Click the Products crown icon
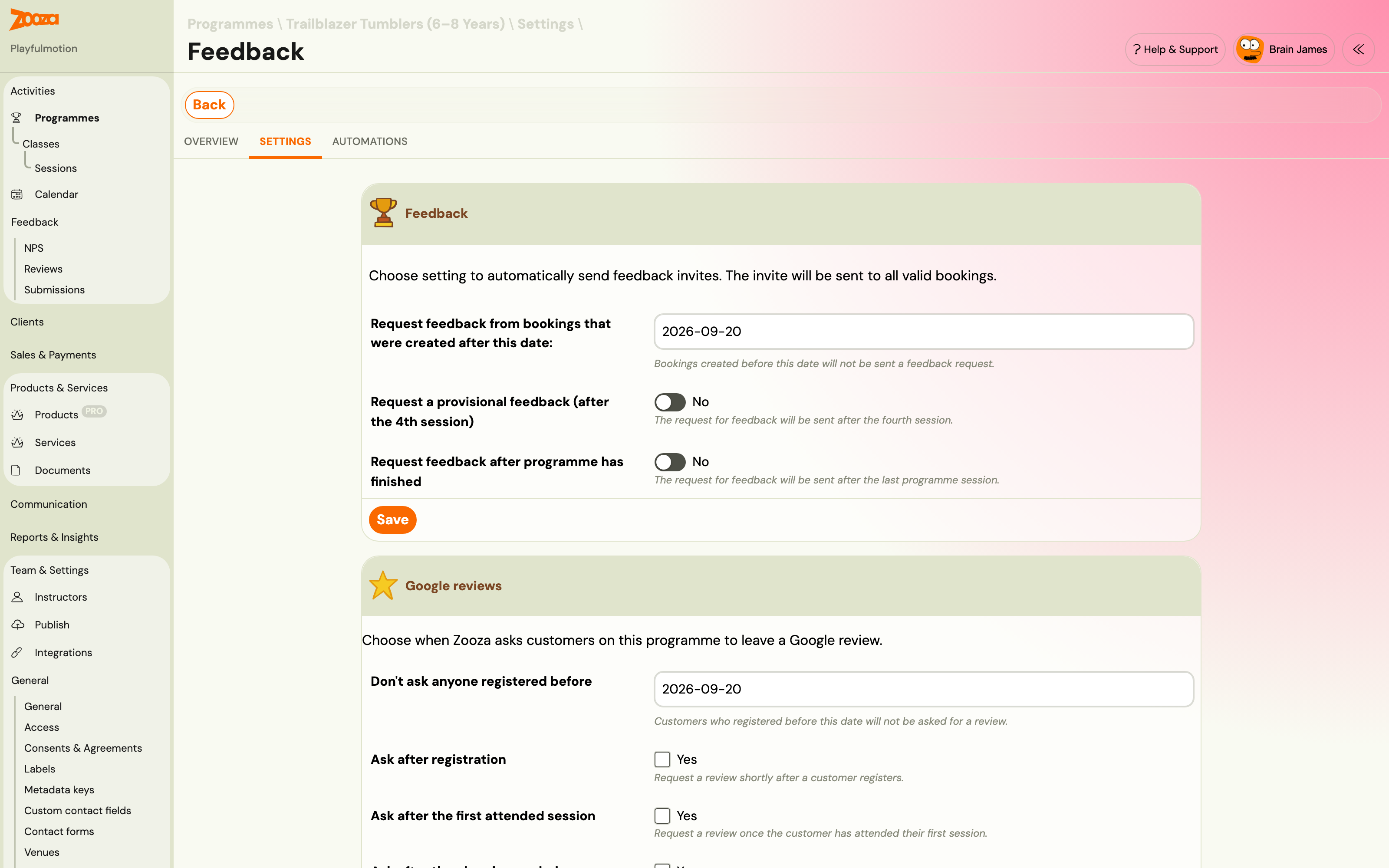The height and width of the screenshot is (868, 1389). [x=17, y=414]
